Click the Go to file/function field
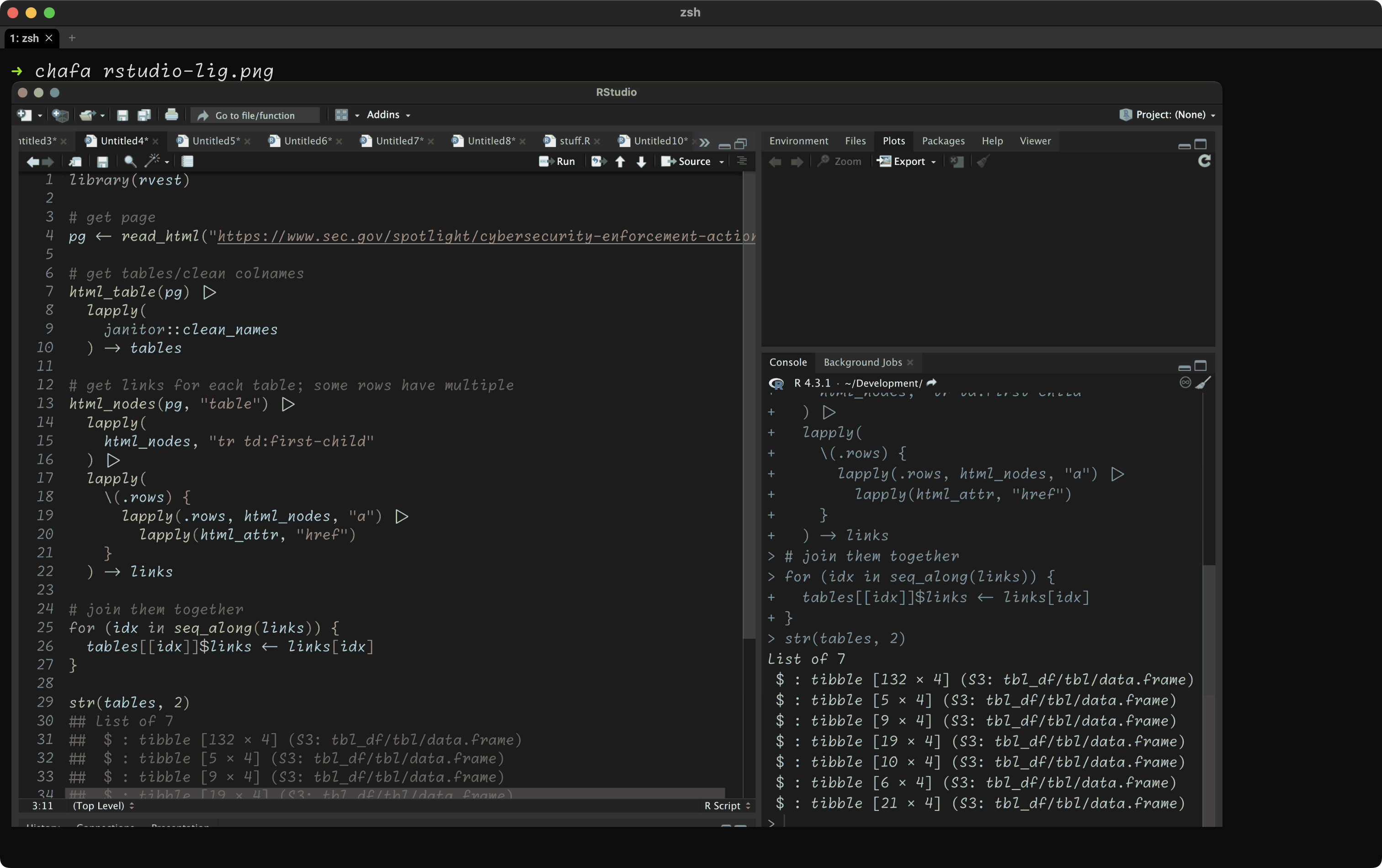The width and height of the screenshot is (1382, 868). 255,115
